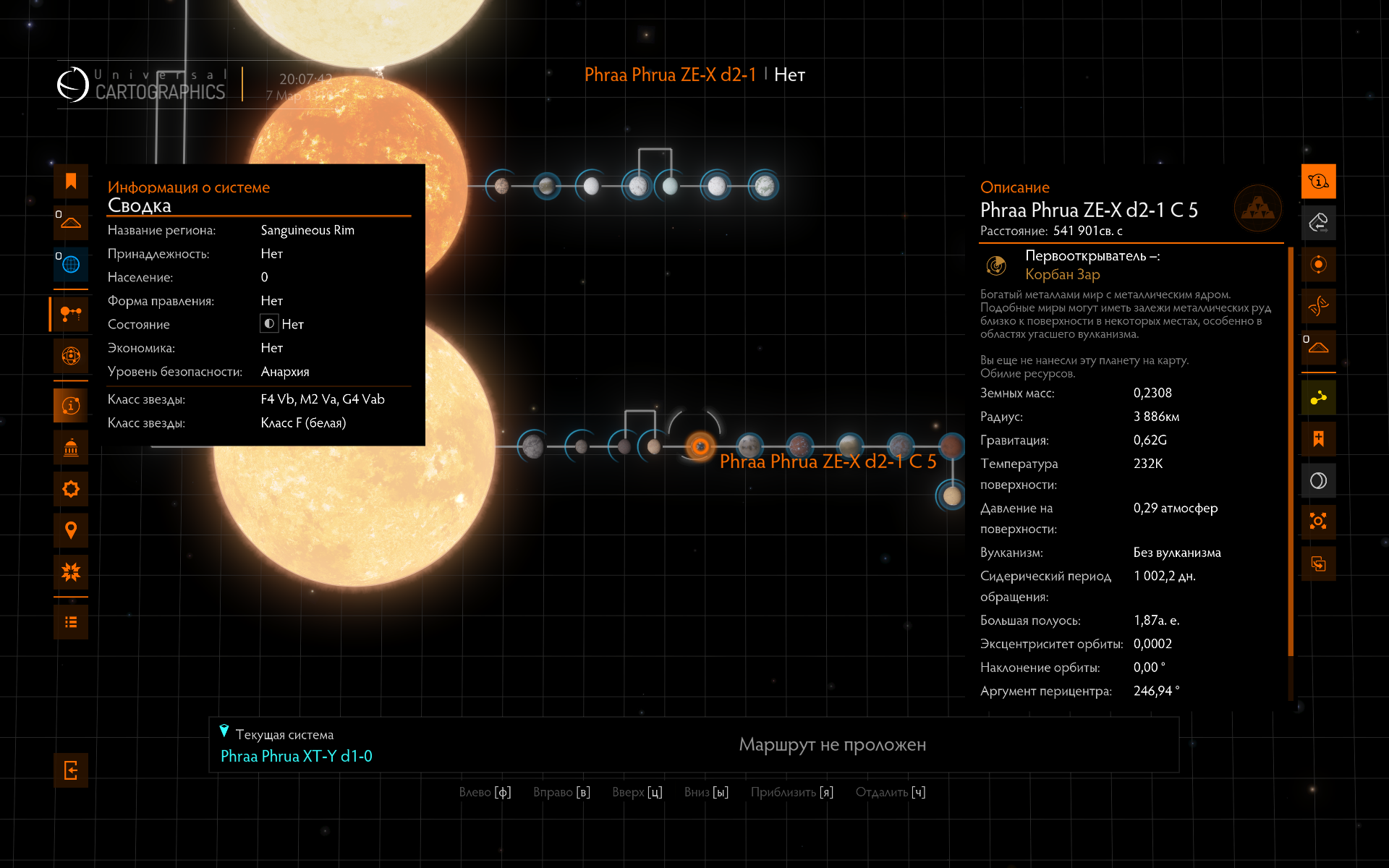Click the materials pile icon beside body name

point(1258,208)
